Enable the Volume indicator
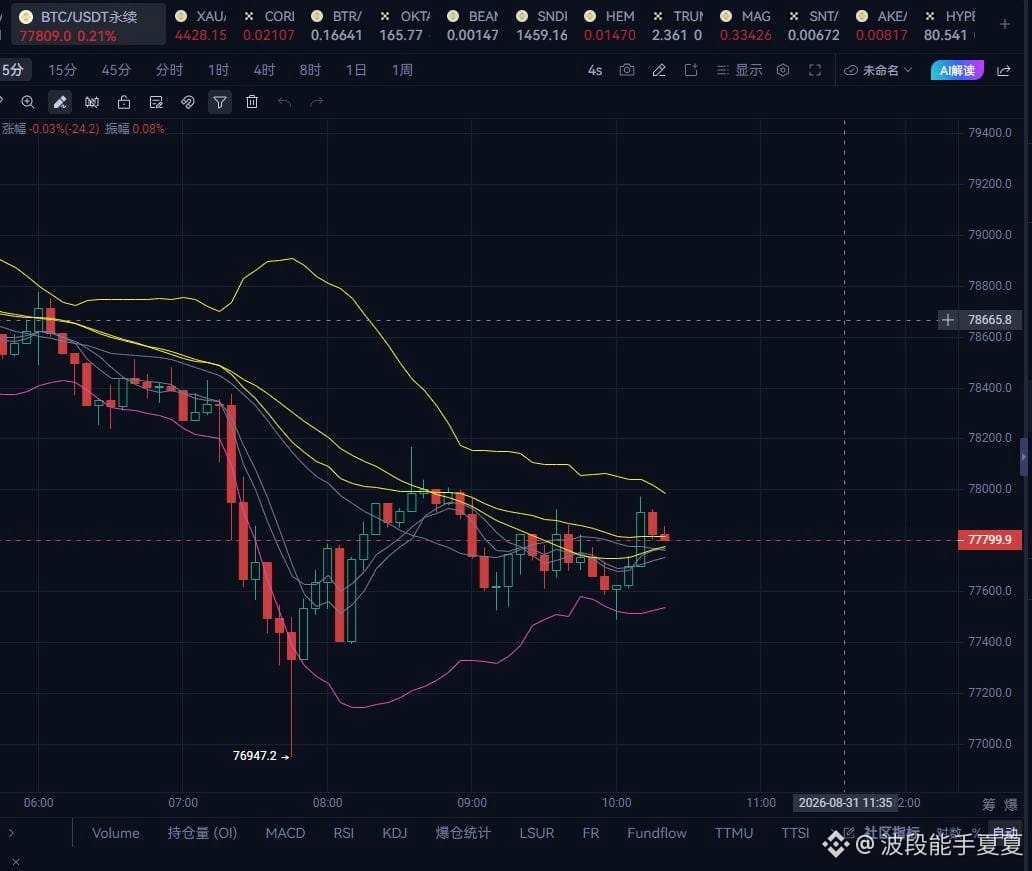Viewport: 1032px width, 871px height. [116, 833]
